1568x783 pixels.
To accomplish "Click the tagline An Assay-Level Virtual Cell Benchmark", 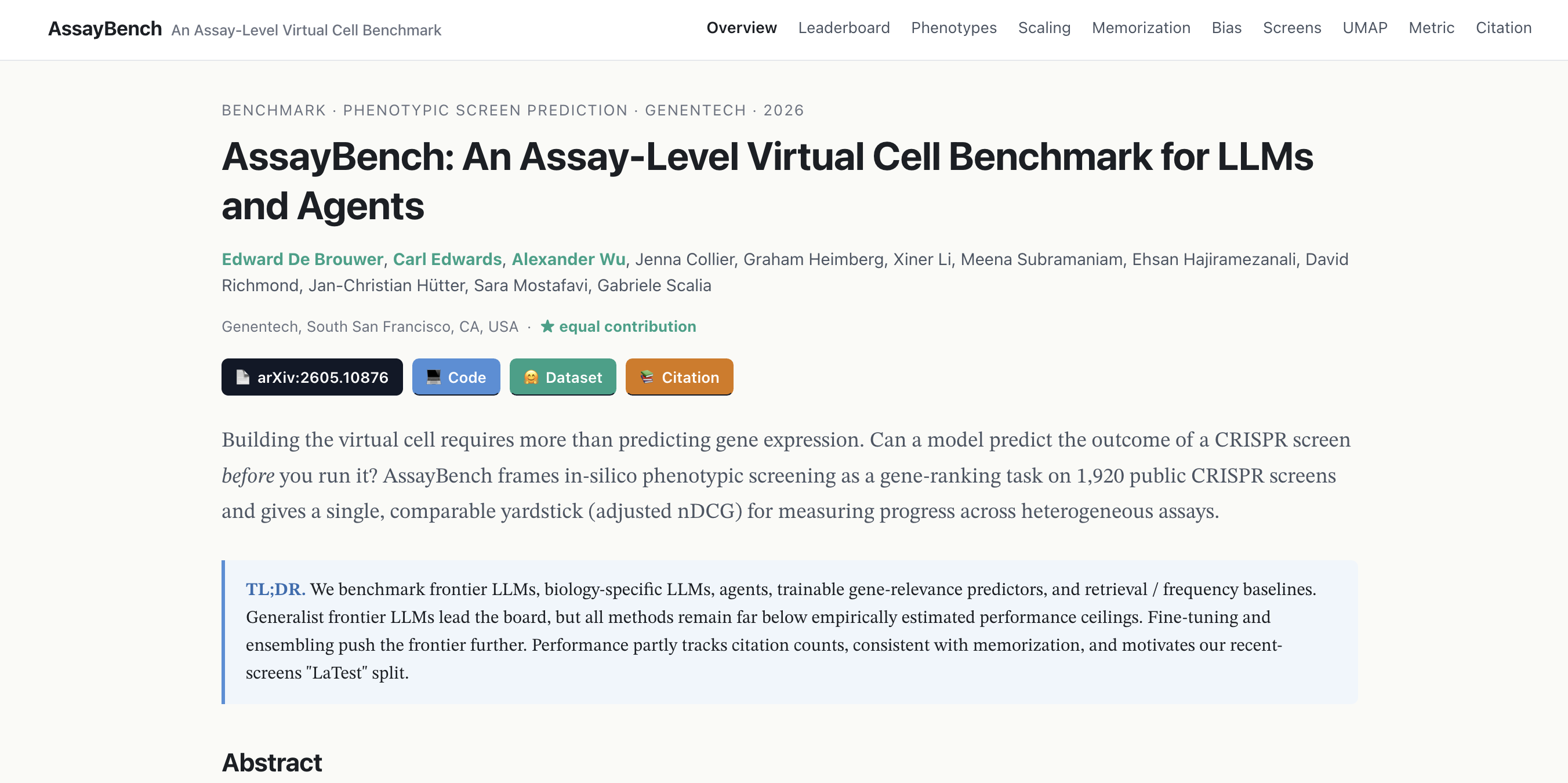I will [306, 30].
